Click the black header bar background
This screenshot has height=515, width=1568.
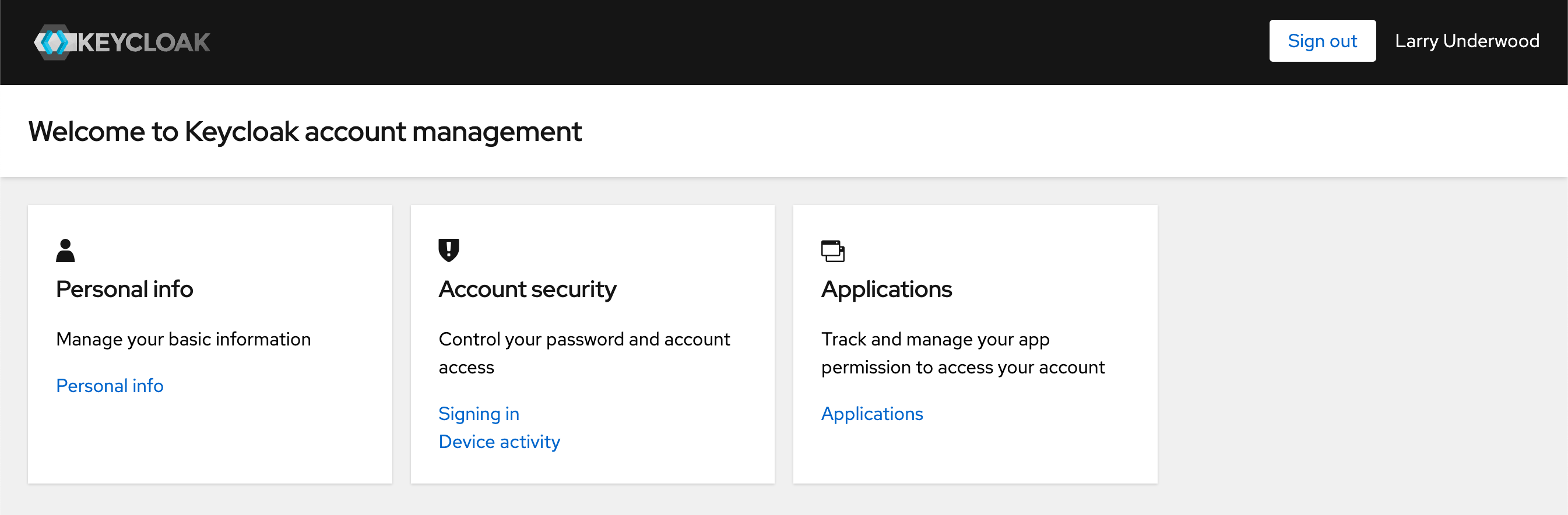pos(730,41)
